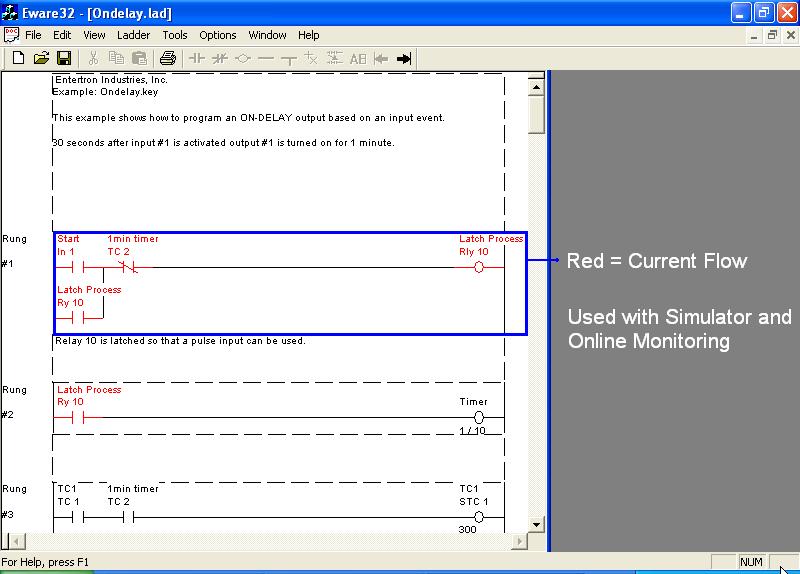Click the Copy toolbar icon

(x=116, y=58)
